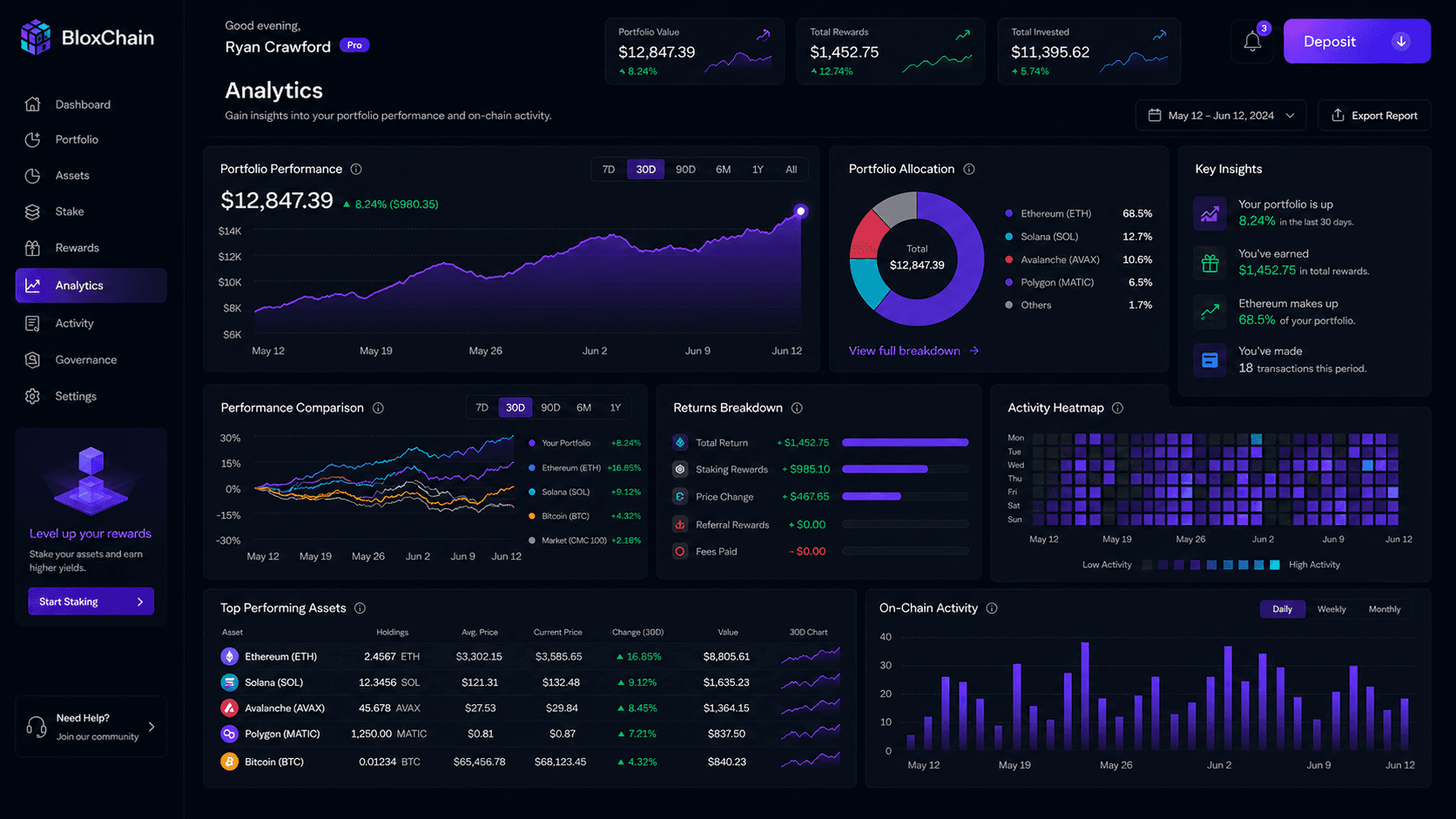The image size is (1456, 819).
Task: Click the Total Return progress bar
Action: pyautogui.click(x=905, y=442)
